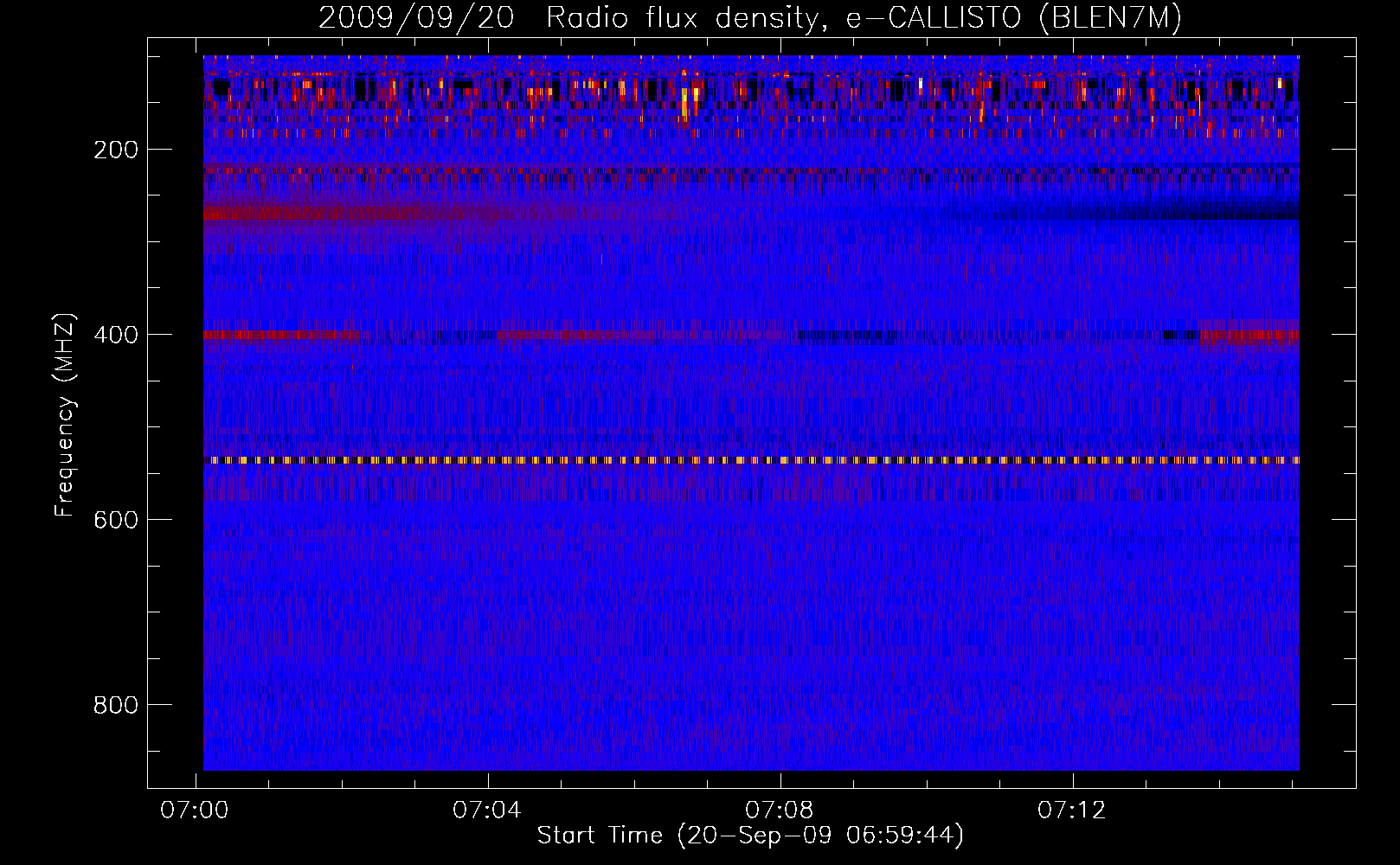This screenshot has width=1400, height=865.
Task: Click the 07:00 time tick label
Action: tap(196, 810)
